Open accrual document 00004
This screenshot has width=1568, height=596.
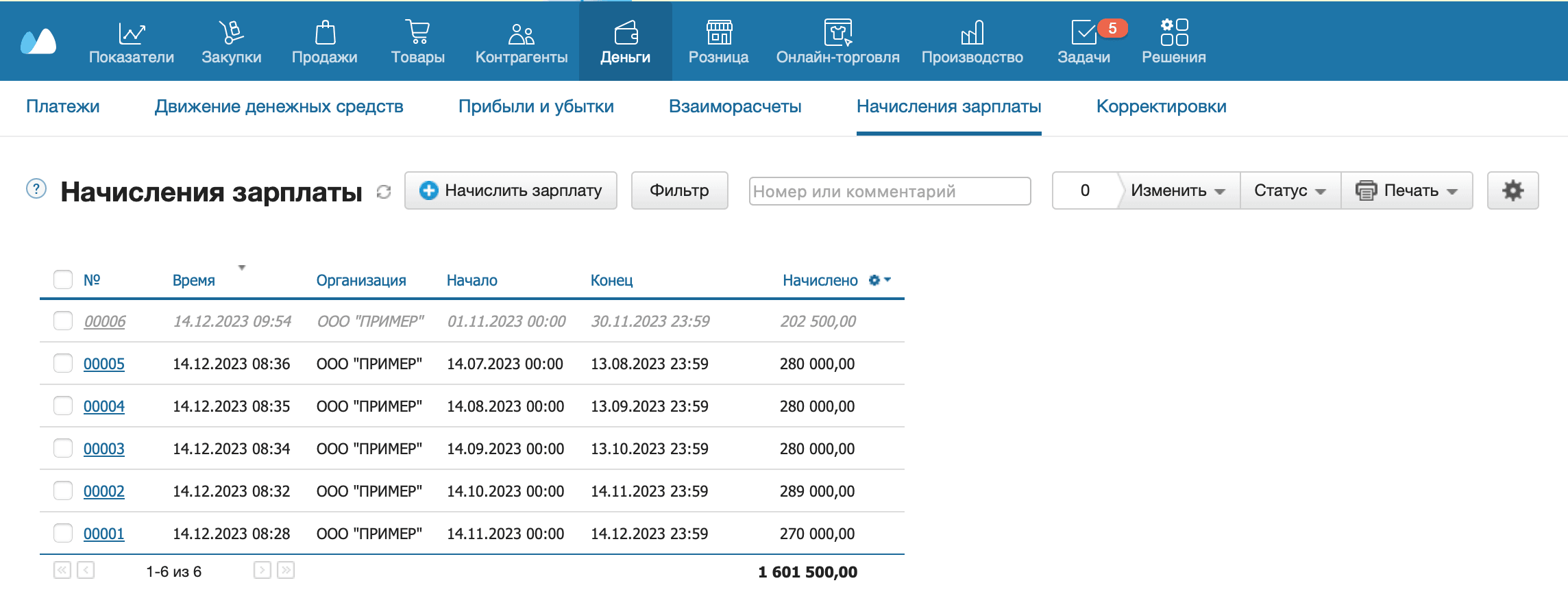coord(104,406)
